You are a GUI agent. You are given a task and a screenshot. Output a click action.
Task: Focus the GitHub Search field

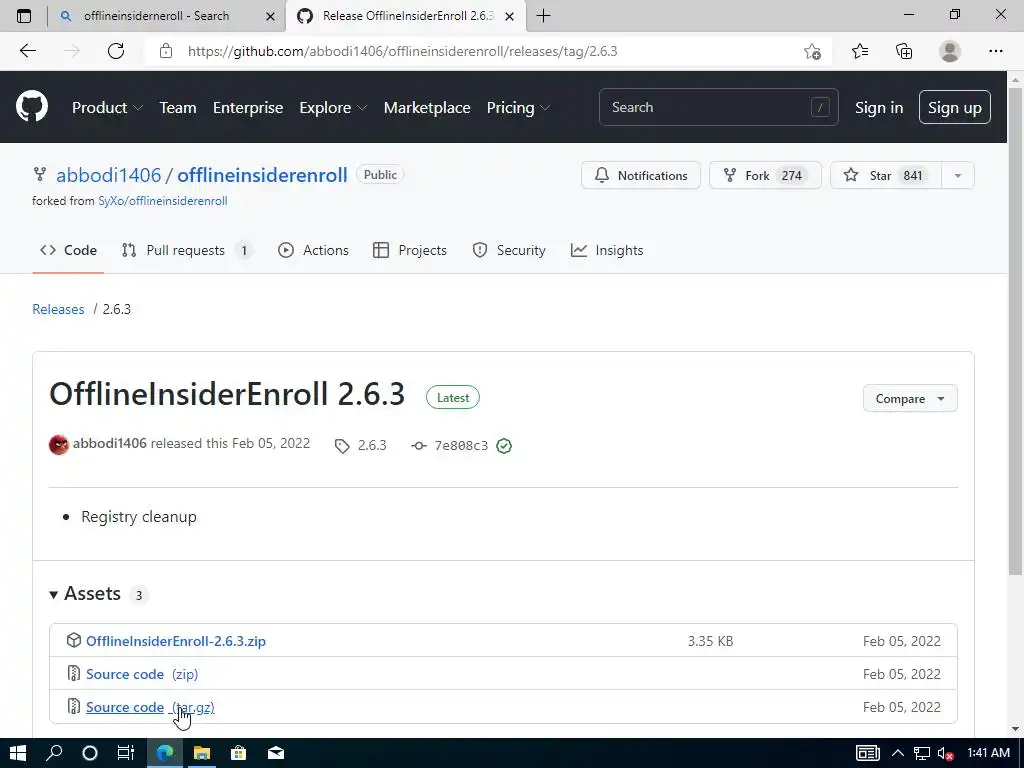point(718,107)
